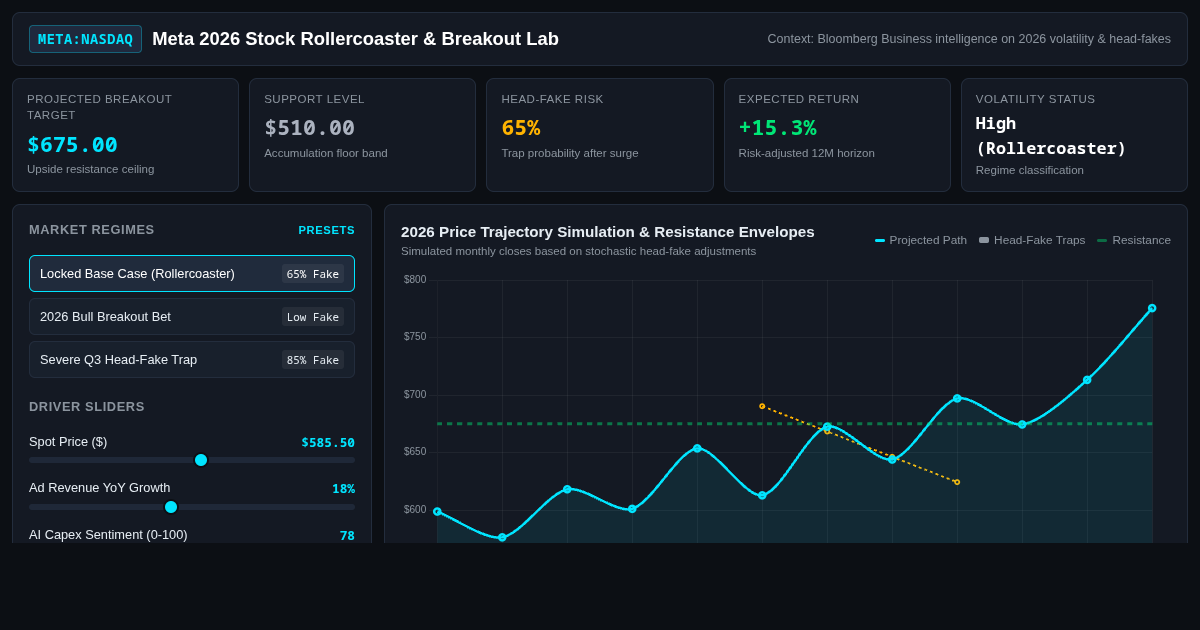Click the $585.50 spot price value
Viewport: 1200px width, 630px height.
[x=328, y=442]
